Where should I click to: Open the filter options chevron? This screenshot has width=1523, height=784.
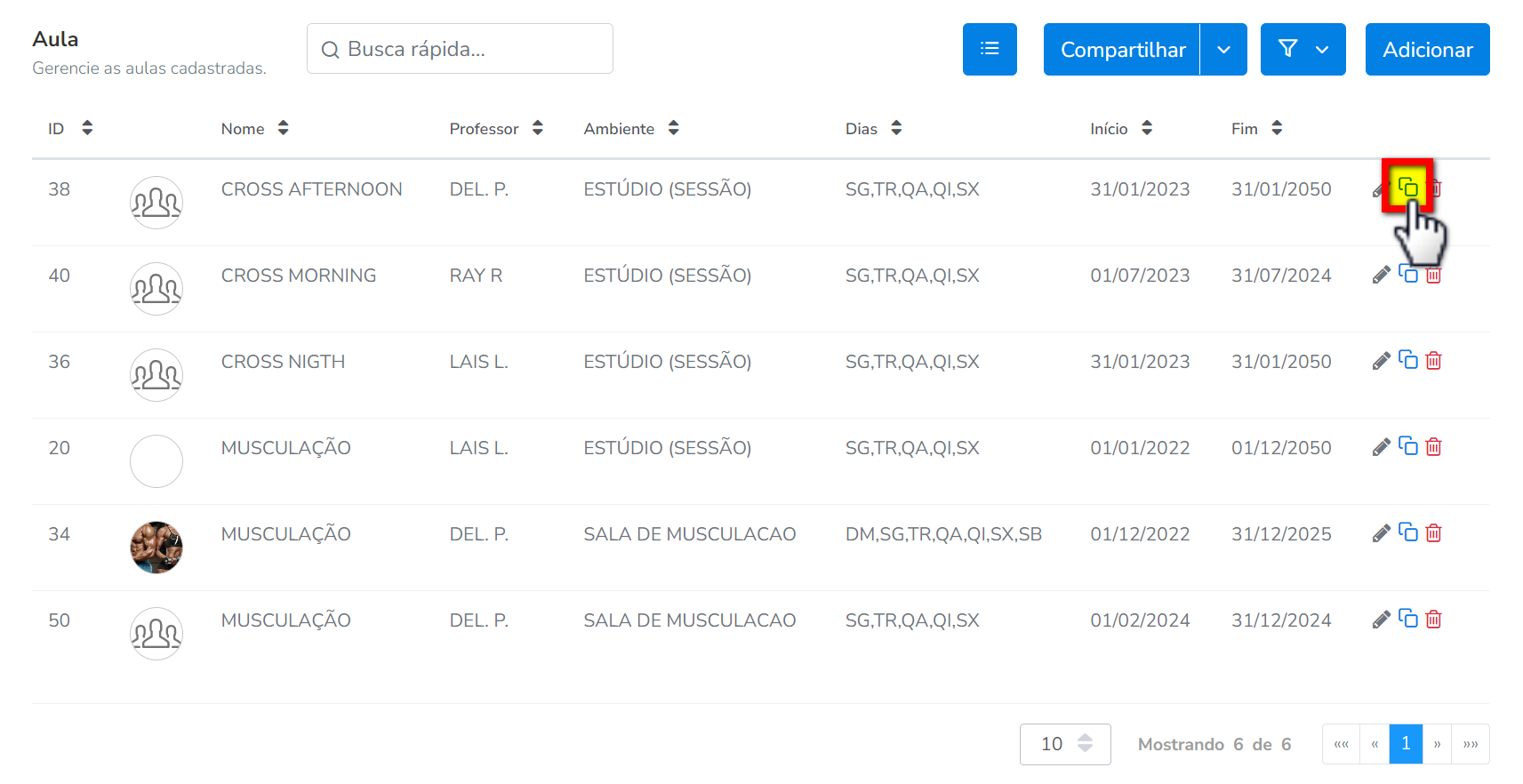1322,50
